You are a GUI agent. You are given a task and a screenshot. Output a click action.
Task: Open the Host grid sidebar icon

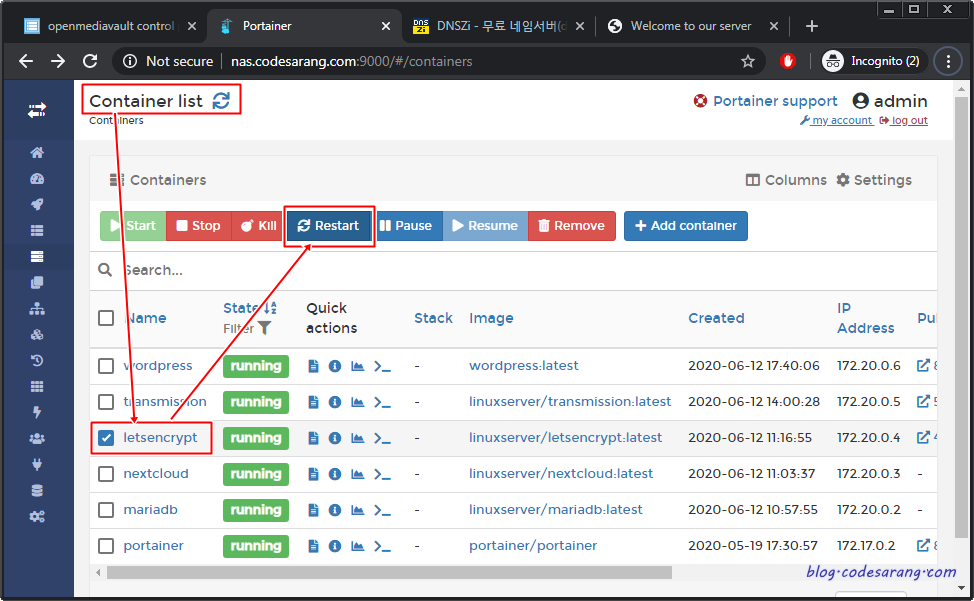click(37, 386)
